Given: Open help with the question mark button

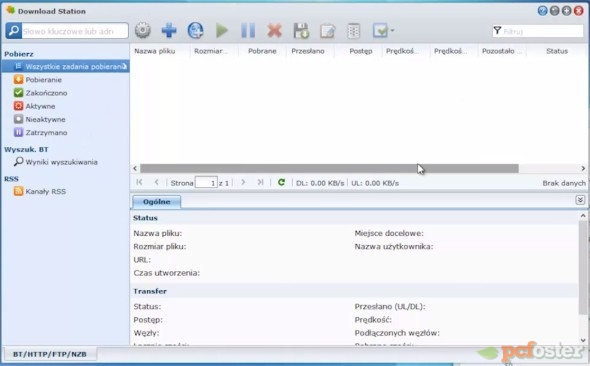Looking at the screenshot, I should coord(542,11).
